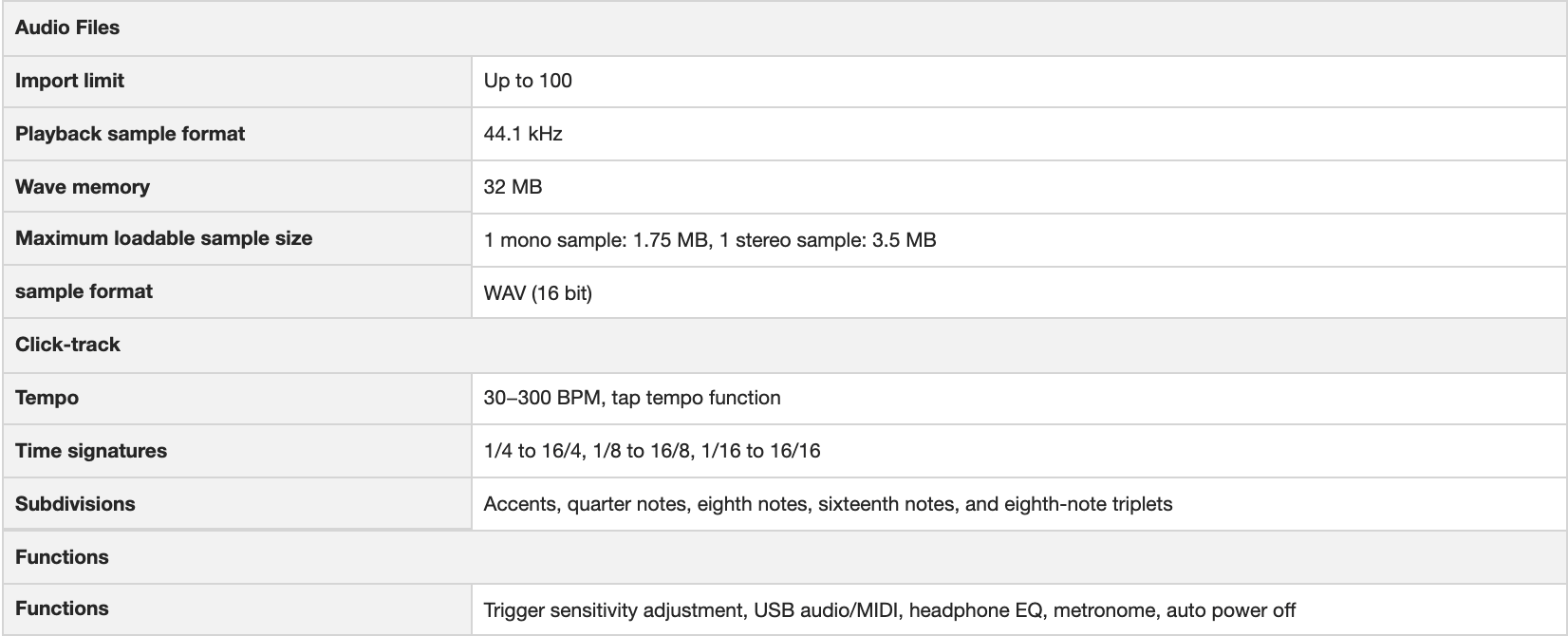Click the Subdivisions row label
1568x636 pixels.
pos(75,504)
